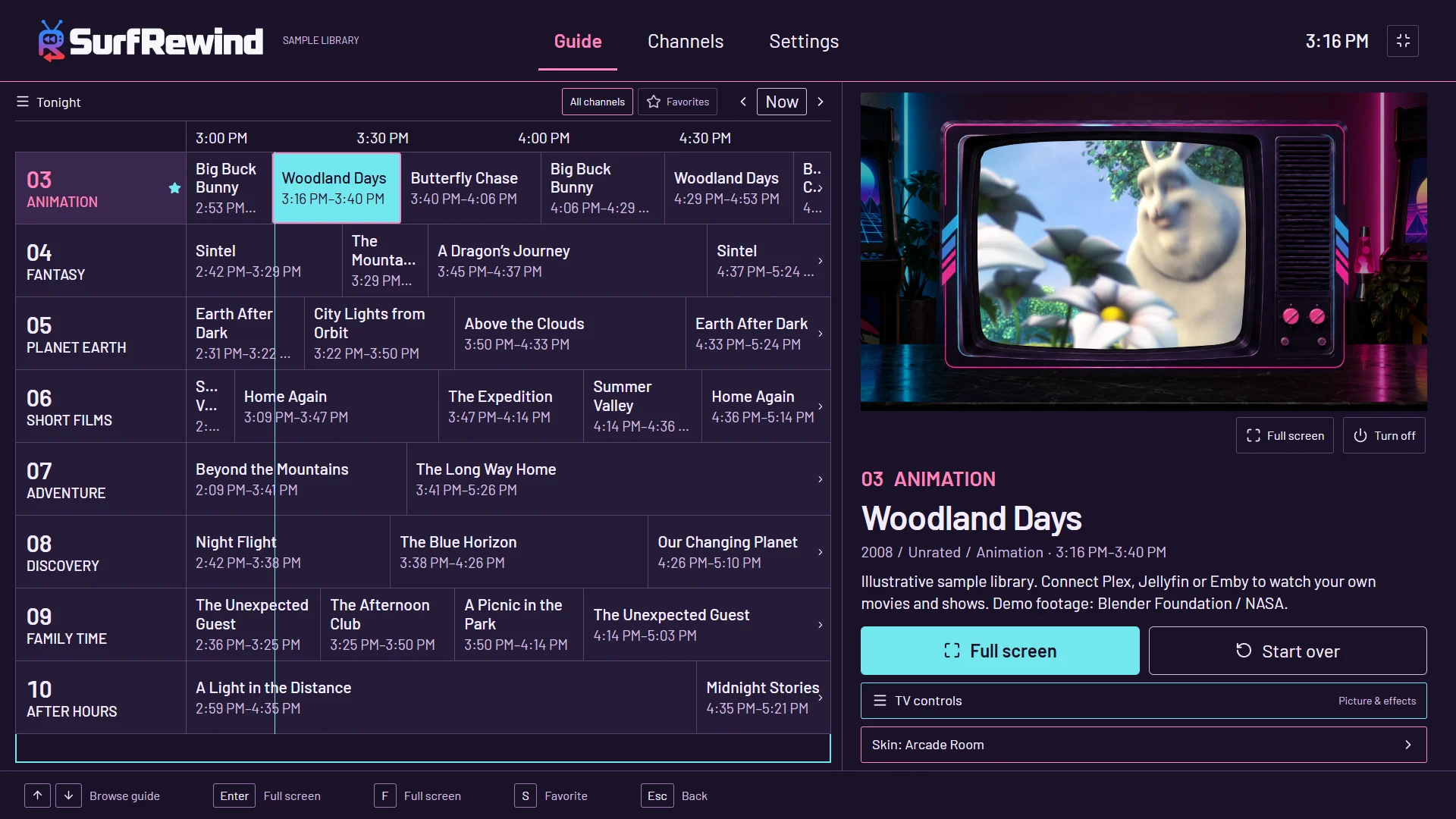Go to next time block arrow
Screen dimensions: 1456x819
820,102
